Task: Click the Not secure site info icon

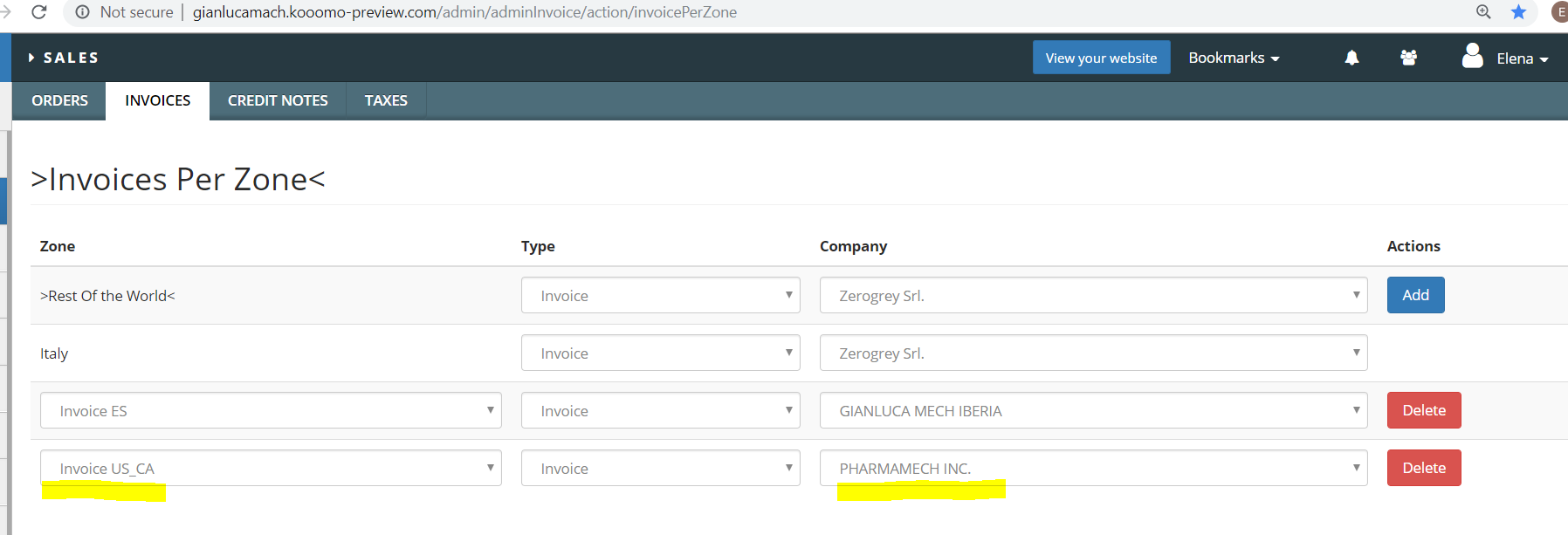Action: click(83, 12)
